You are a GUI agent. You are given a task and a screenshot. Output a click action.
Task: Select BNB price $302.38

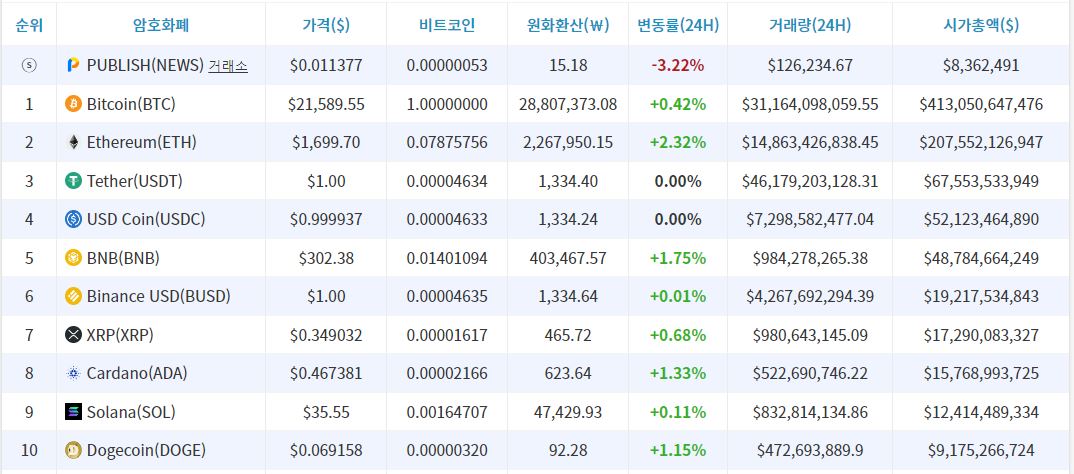pos(326,258)
